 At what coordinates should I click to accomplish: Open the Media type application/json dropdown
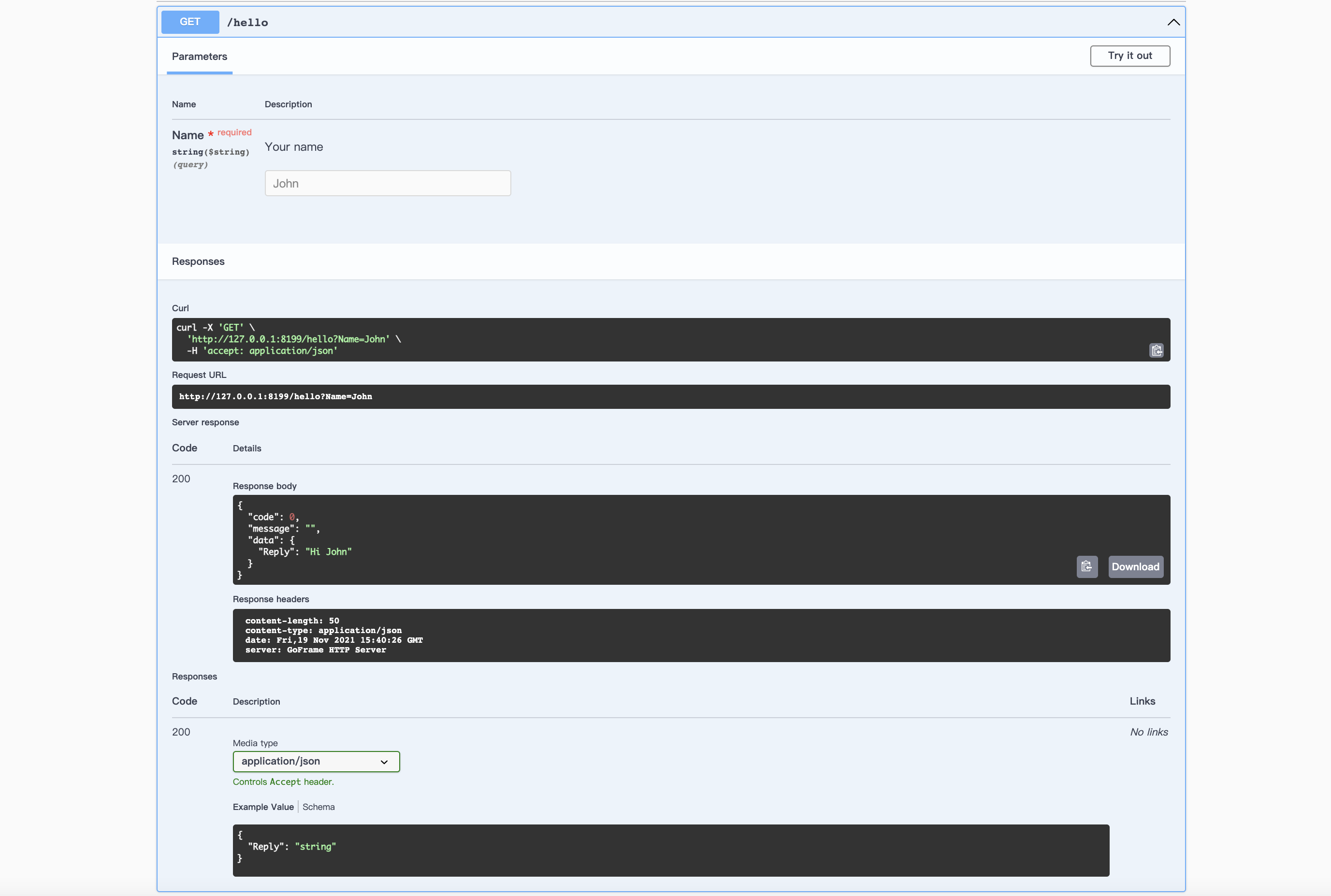pyautogui.click(x=316, y=761)
